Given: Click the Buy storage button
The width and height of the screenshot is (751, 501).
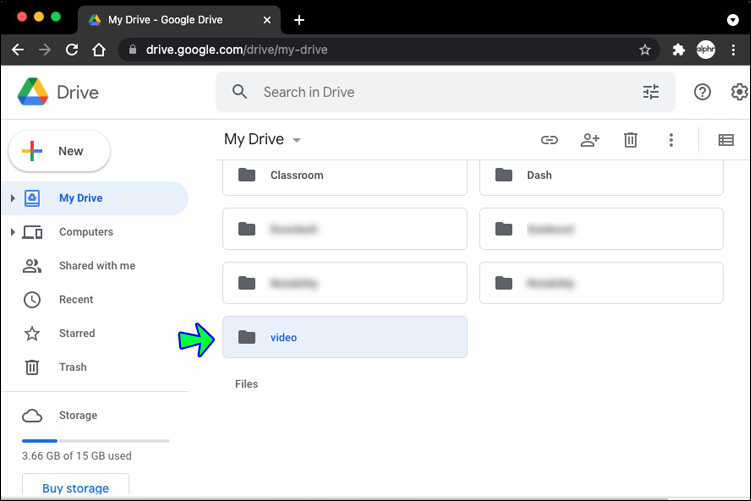Looking at the screenshot, I should pyautogui.click(x=75, y=488).
